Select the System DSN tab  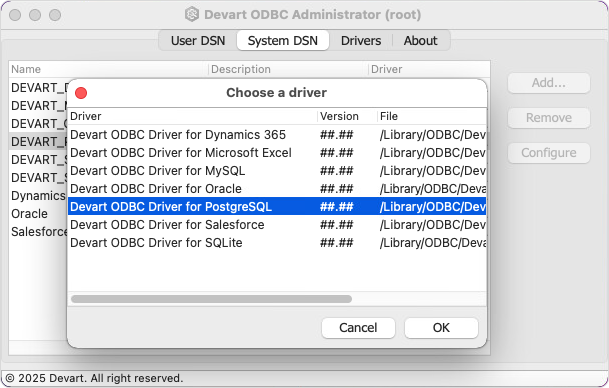pyautogui.click(x=283, y=40)
